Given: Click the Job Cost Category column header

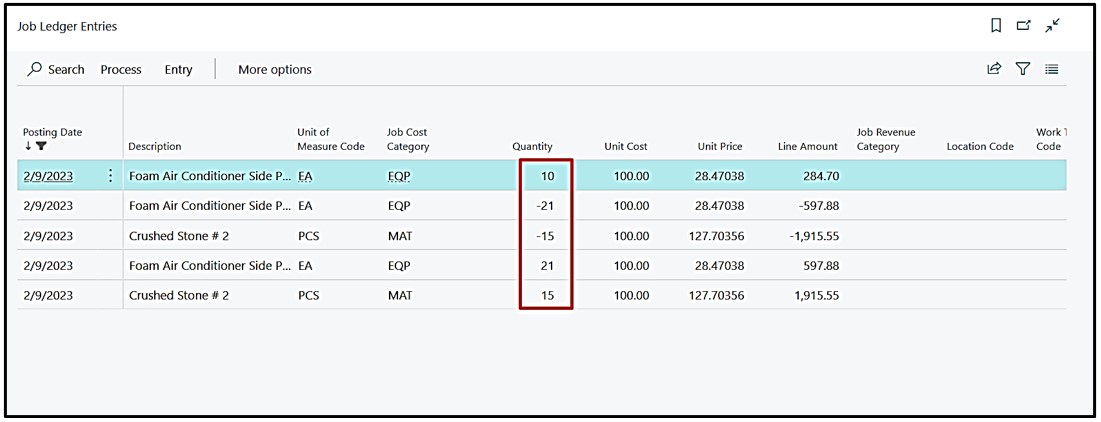Looking at the screenshot, I should tap(408, 139).
